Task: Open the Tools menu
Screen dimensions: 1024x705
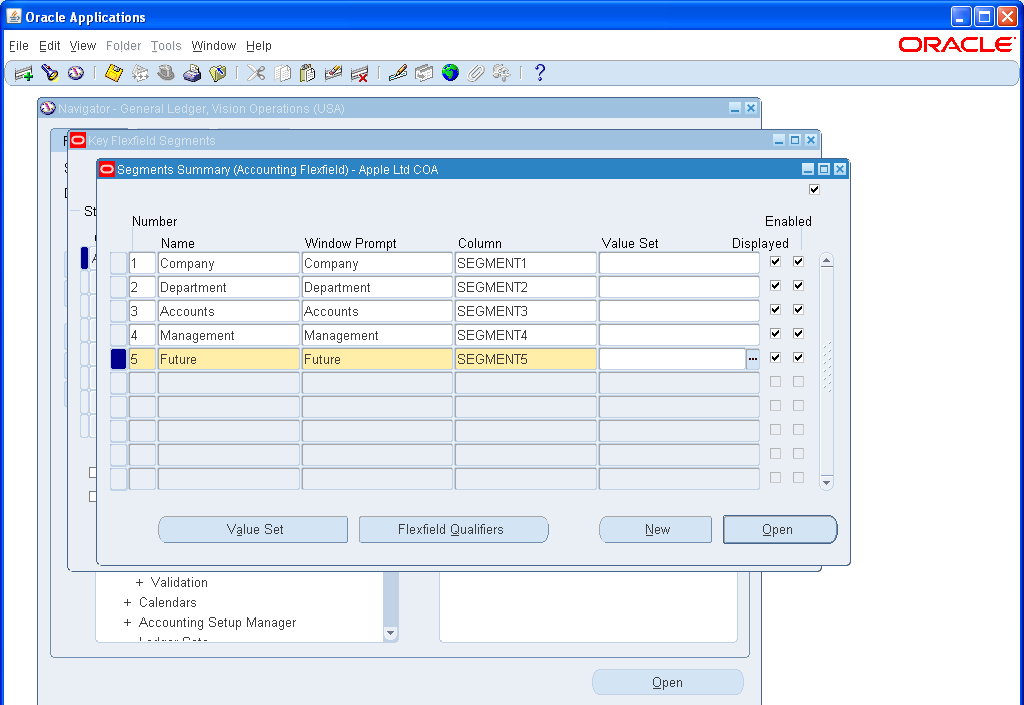Action: tap(166, 46)
